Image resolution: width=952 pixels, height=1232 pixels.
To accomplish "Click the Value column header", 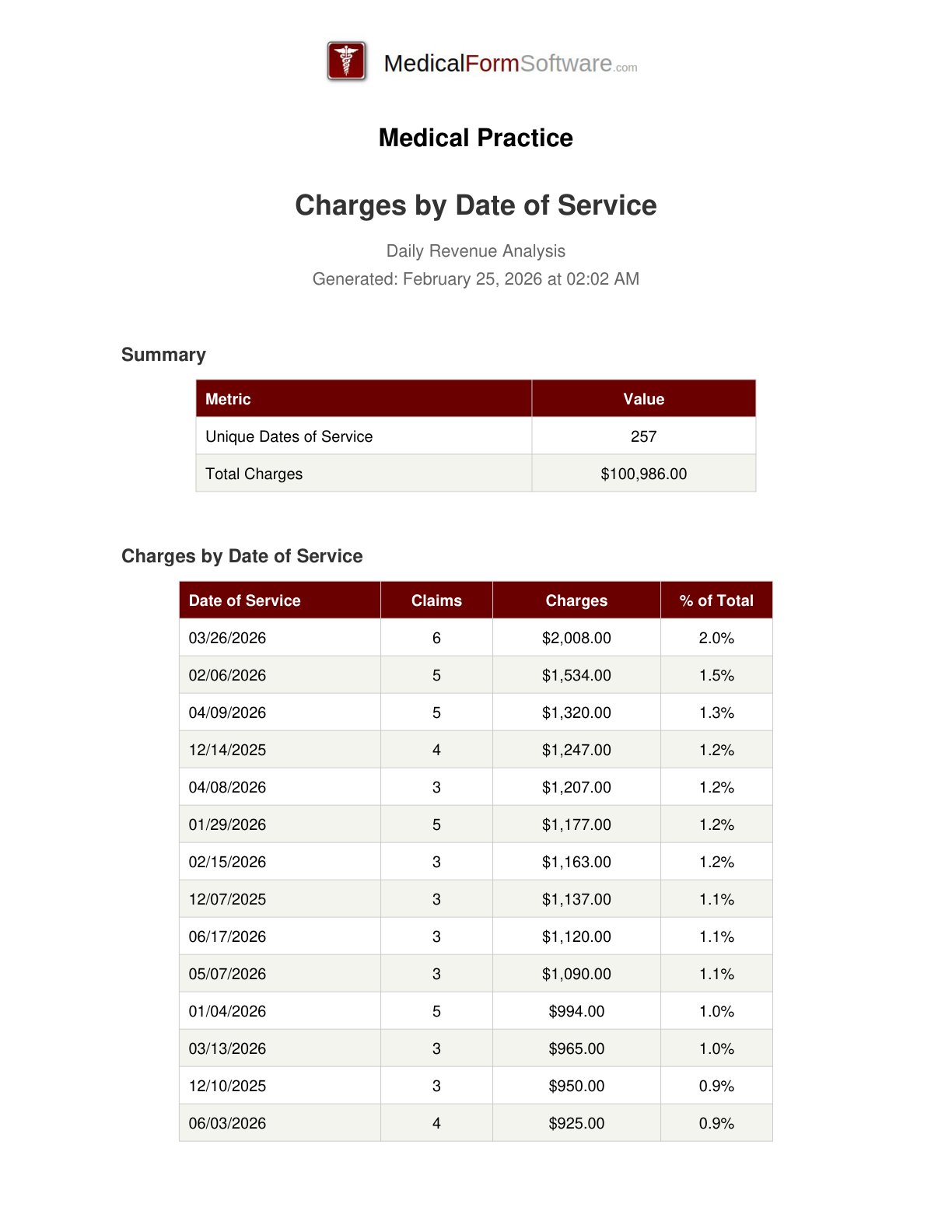I will tap(643, 399).
